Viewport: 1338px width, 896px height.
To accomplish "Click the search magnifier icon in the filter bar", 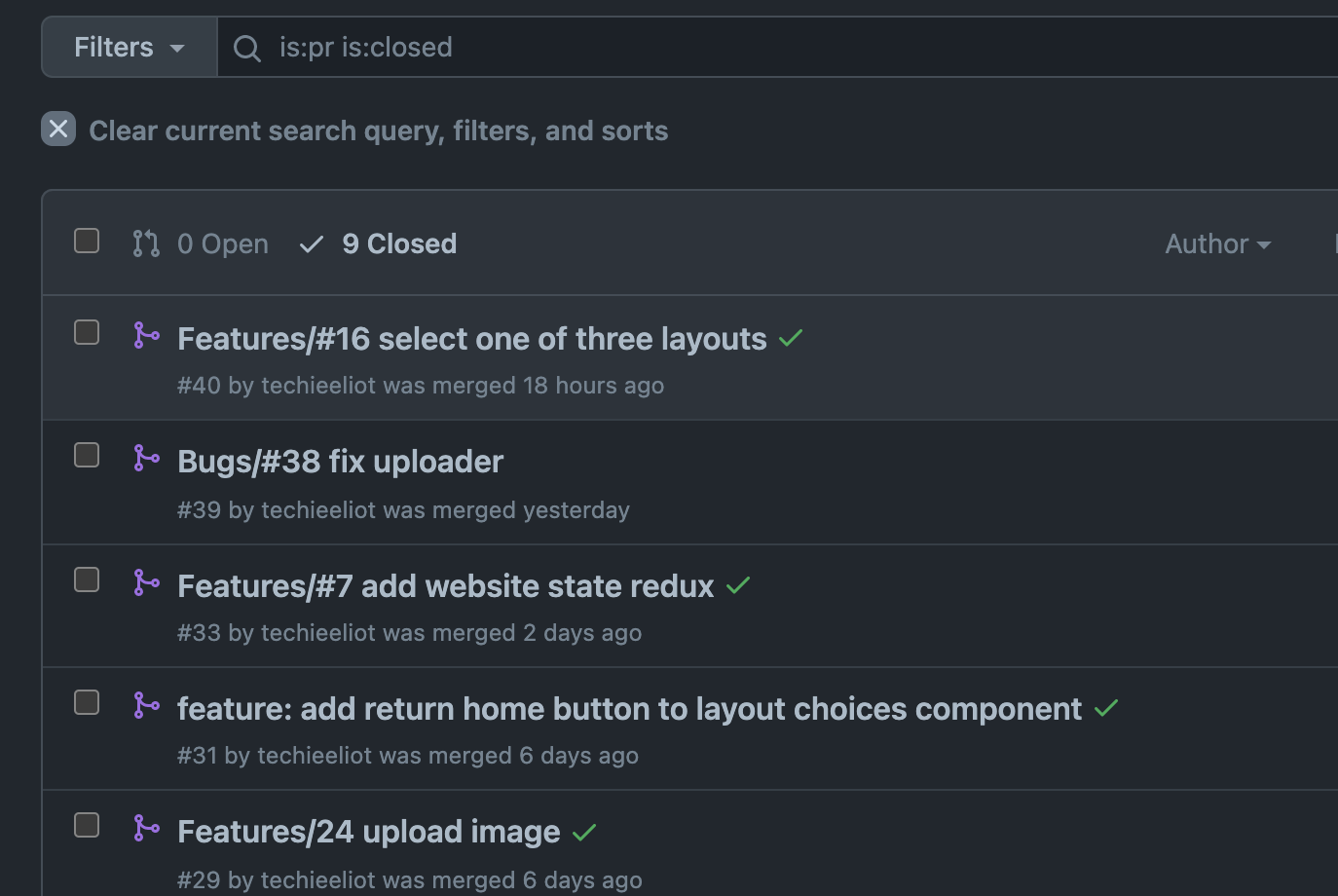I will pos(246,47).
